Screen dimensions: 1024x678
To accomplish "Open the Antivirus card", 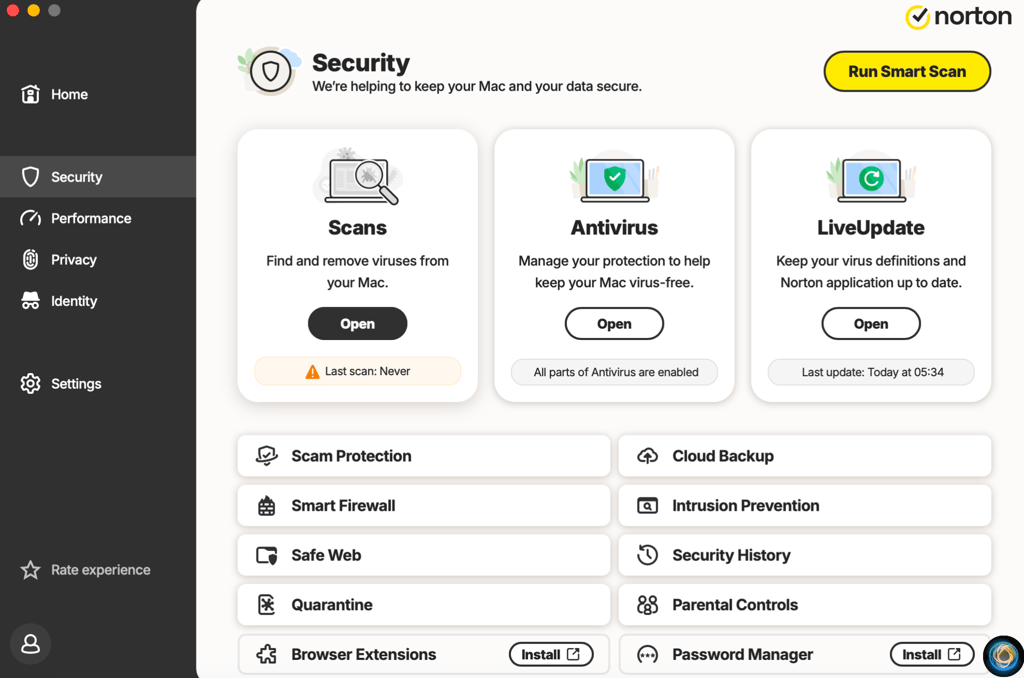I will 615,323.
